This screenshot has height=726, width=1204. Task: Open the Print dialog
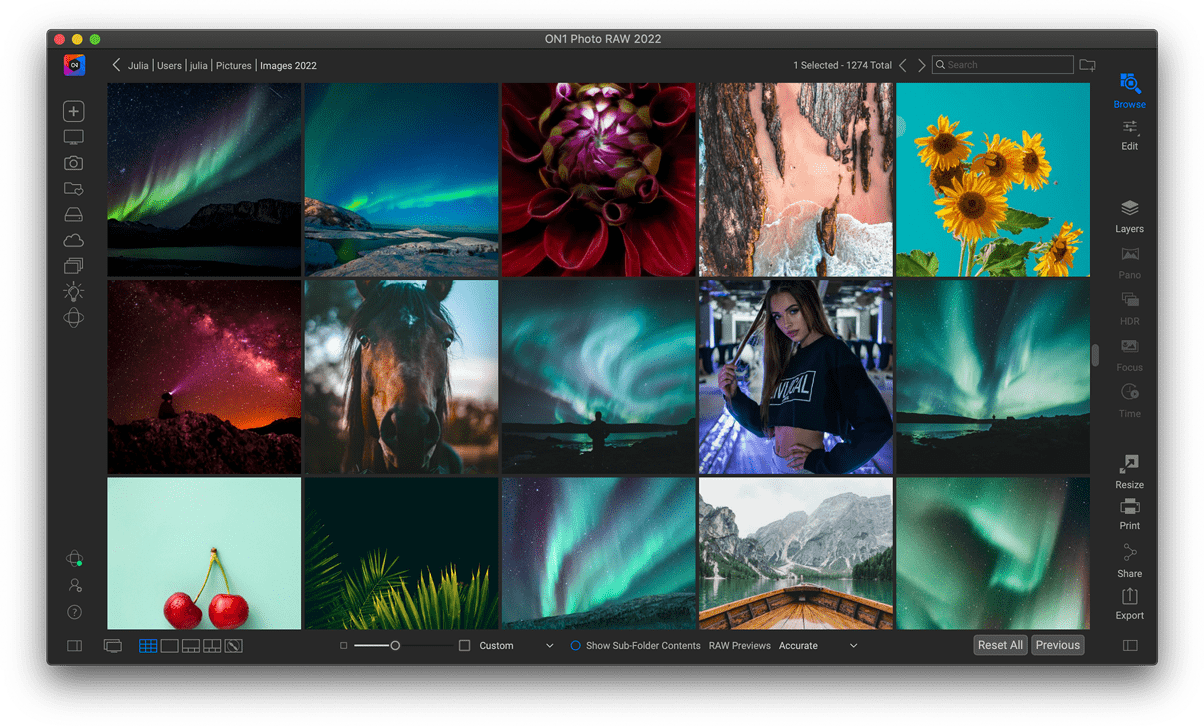point(1129,514)
